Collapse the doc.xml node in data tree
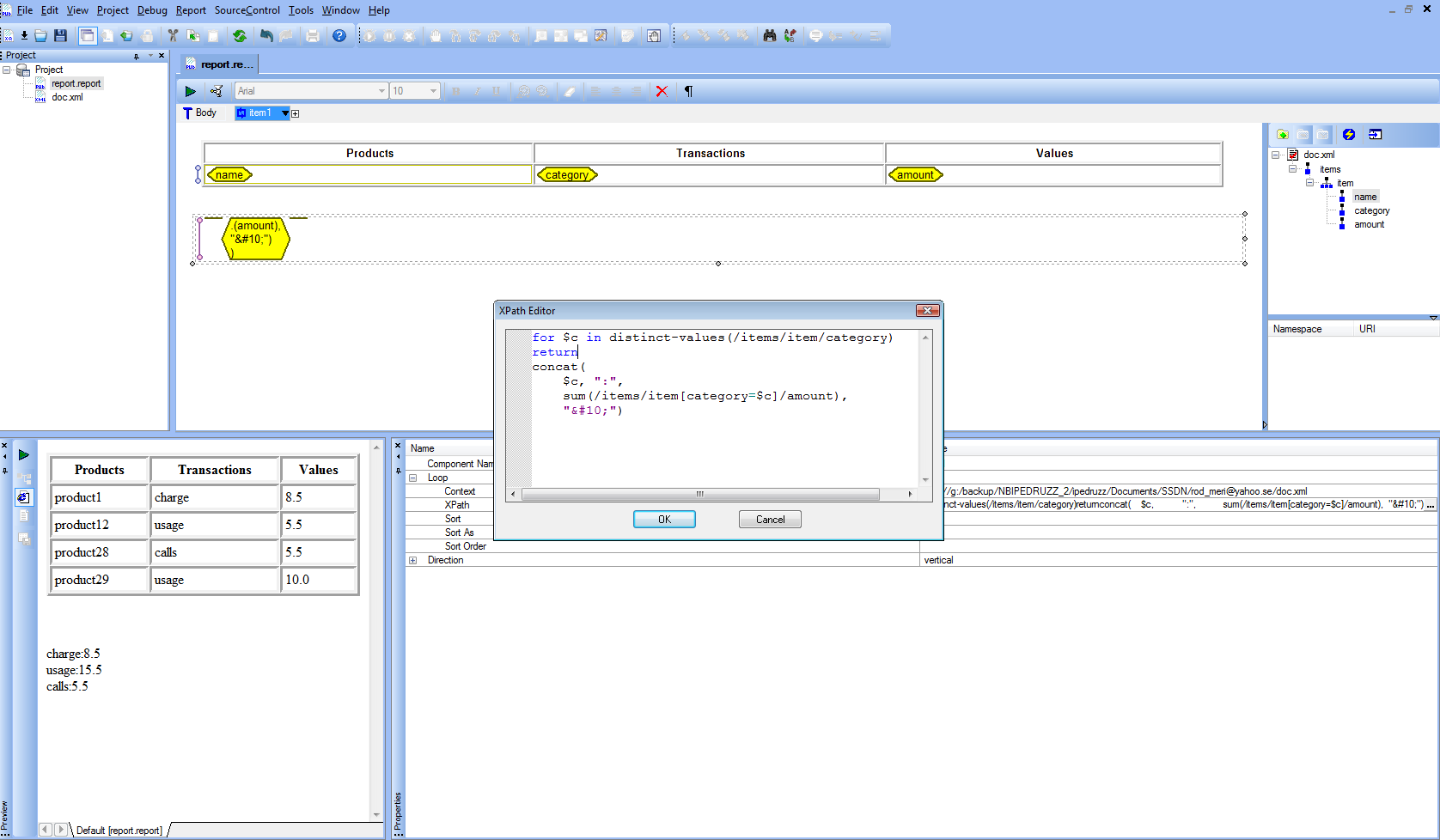The height and width of the screenshot is (840, 1440). click(x=1276, y=155)
